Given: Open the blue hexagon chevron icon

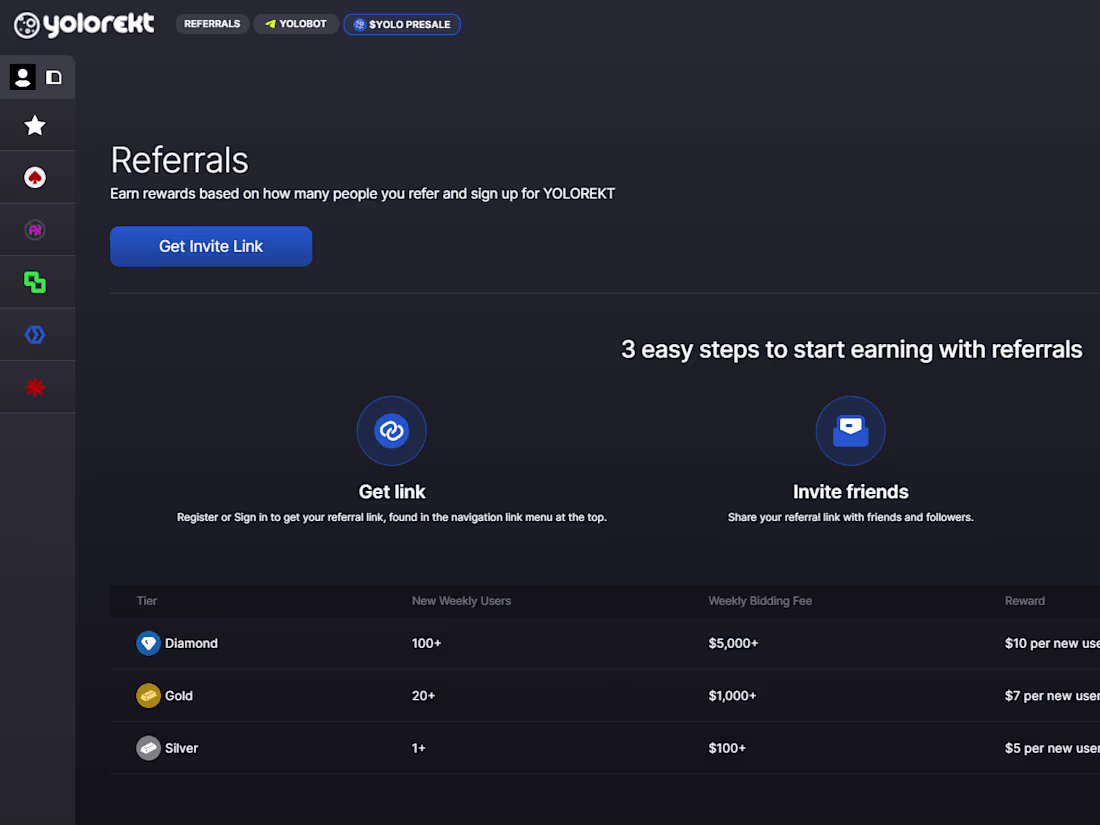Looking at the screenshot, I should 35,335.
